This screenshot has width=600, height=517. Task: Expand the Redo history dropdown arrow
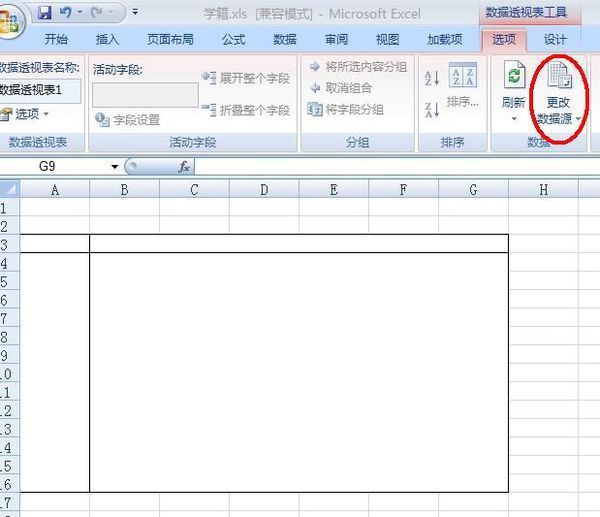[x=111, y=12]
